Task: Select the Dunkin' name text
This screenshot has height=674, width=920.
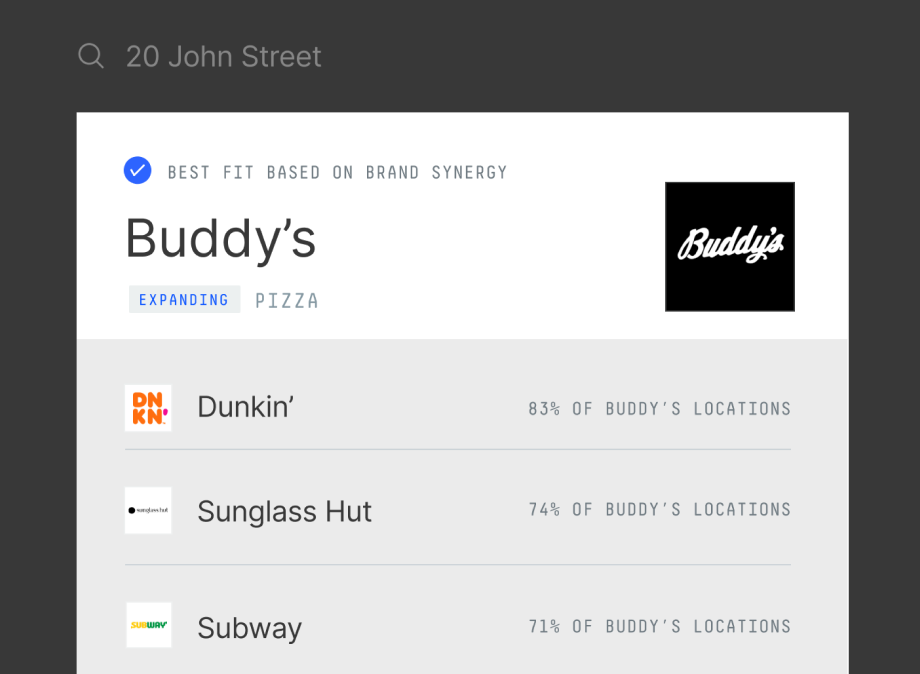Action: point(245,407)
